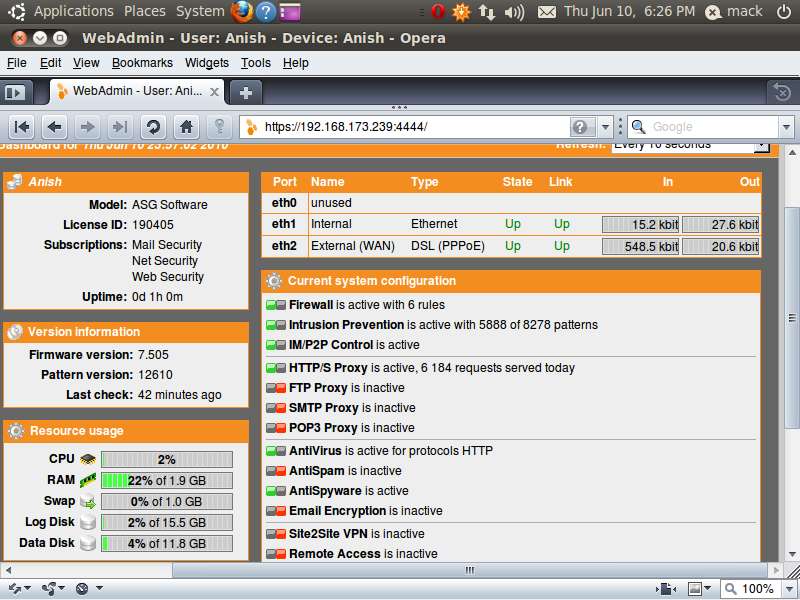This screenshot has width=800, height=600.
Task: Open the File menu
Action: [x=17, y=63]
